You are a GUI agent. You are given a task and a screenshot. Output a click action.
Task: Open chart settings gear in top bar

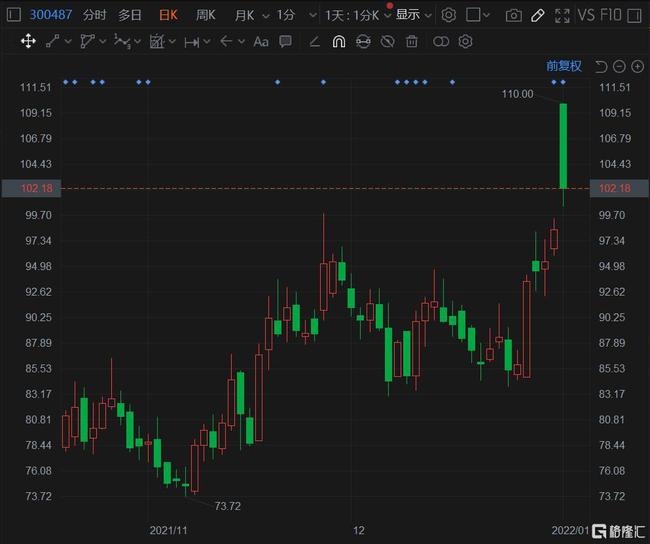(x=449, y=16)
